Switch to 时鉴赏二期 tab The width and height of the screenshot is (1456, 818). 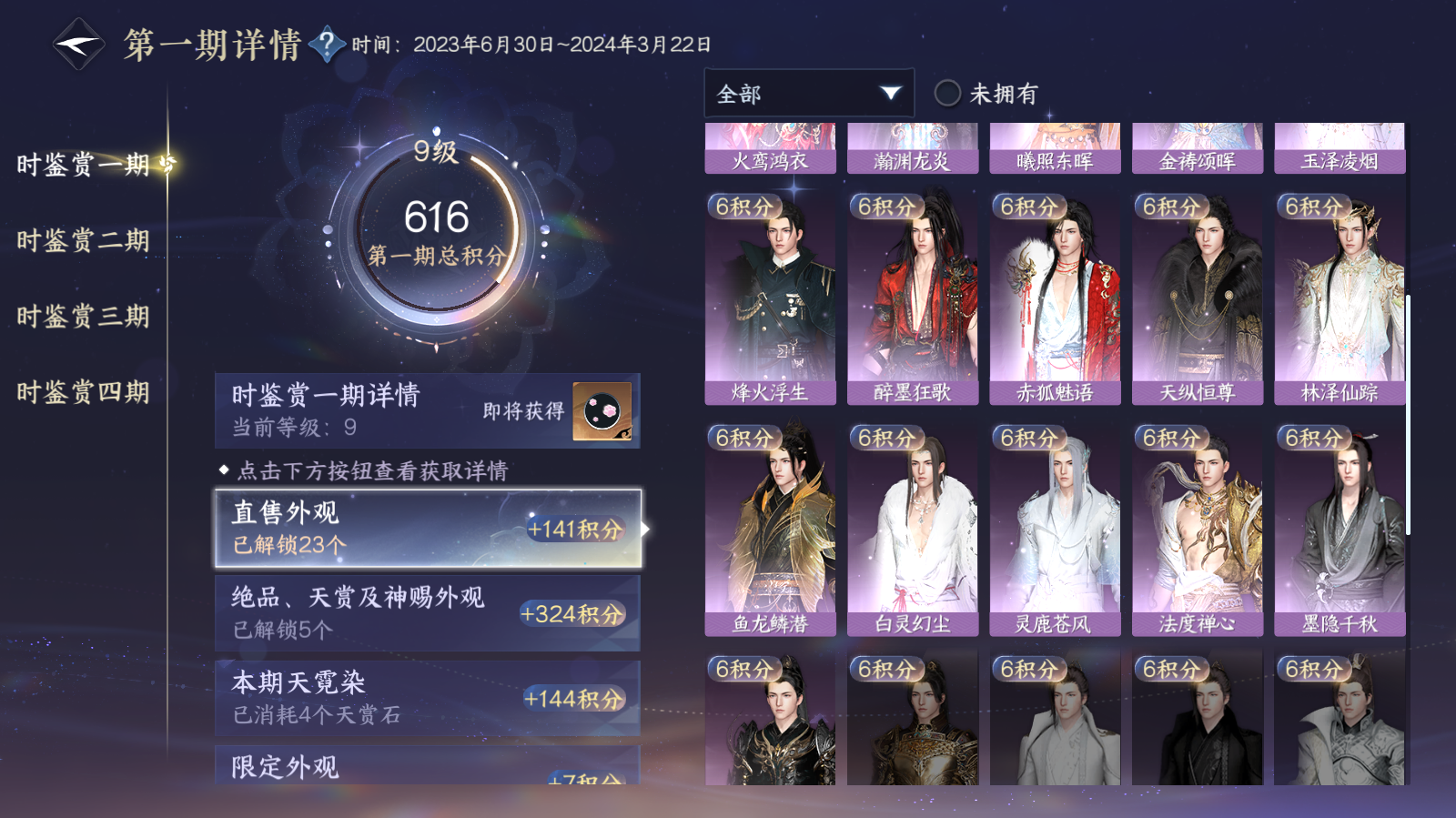[x=83, y=240]
